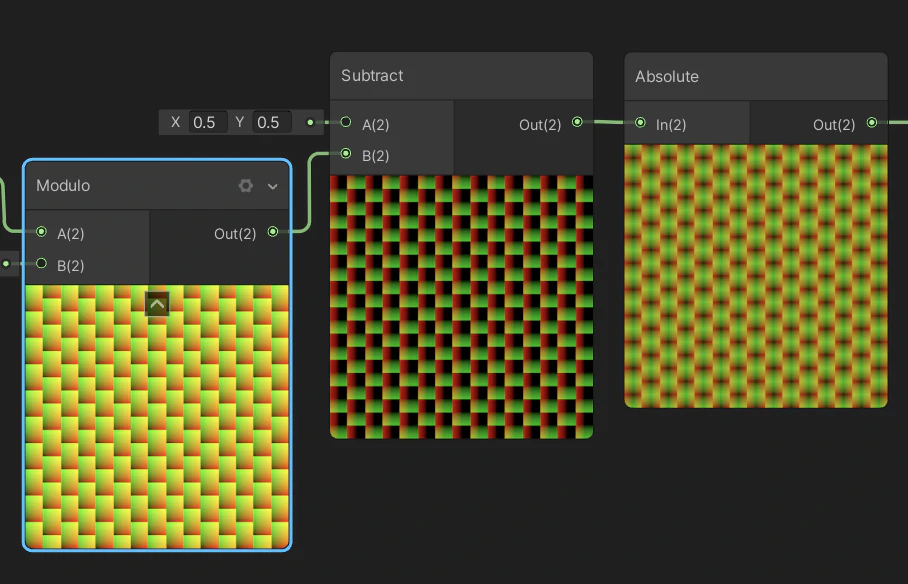This screenshot has width=908, height=584.
Task: Click the Modulo node preview thumbnail
Action: pyautogui.click(x=157, y=417)
